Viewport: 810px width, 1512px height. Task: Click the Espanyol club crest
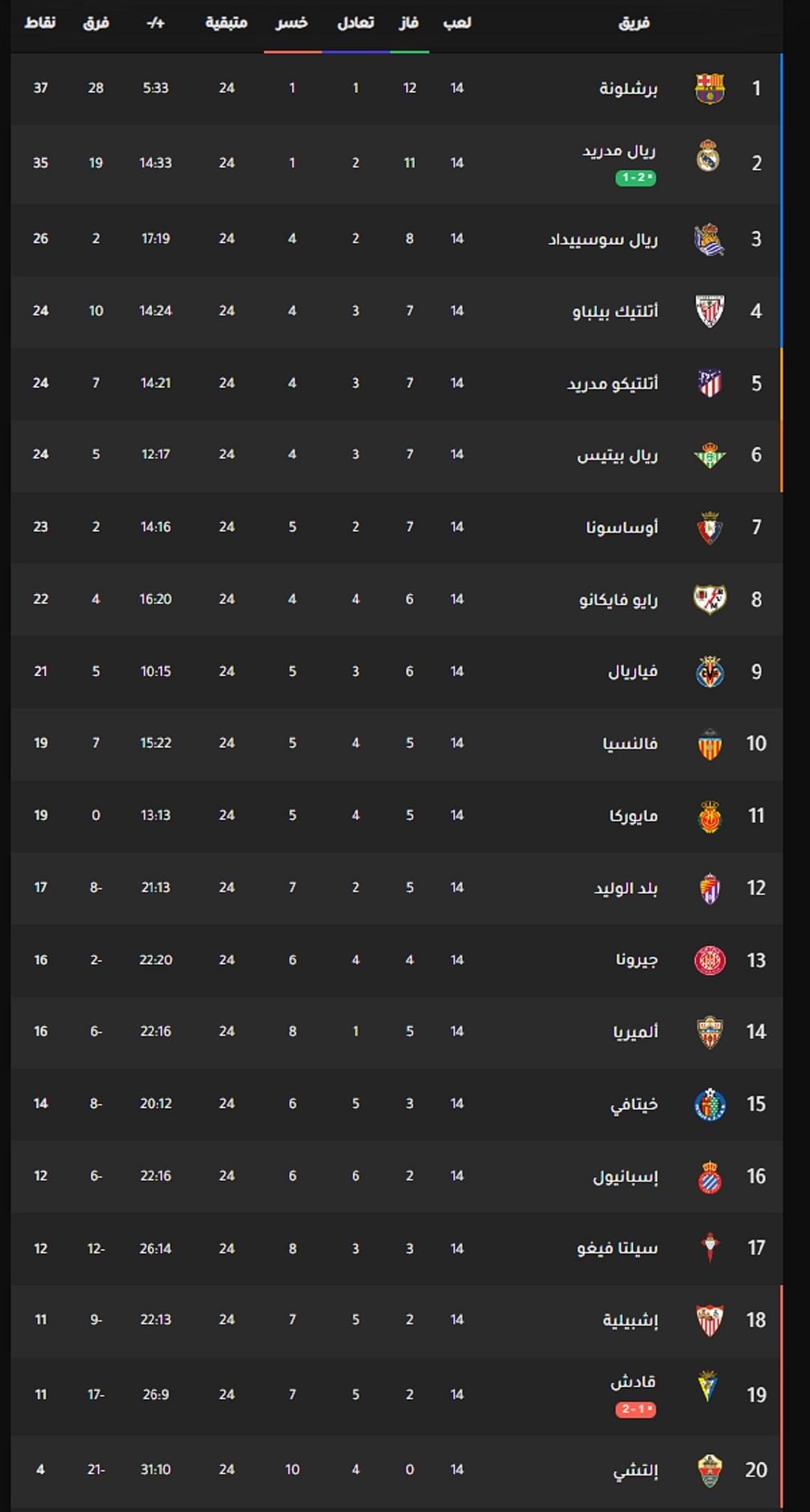pos(709,1176)
